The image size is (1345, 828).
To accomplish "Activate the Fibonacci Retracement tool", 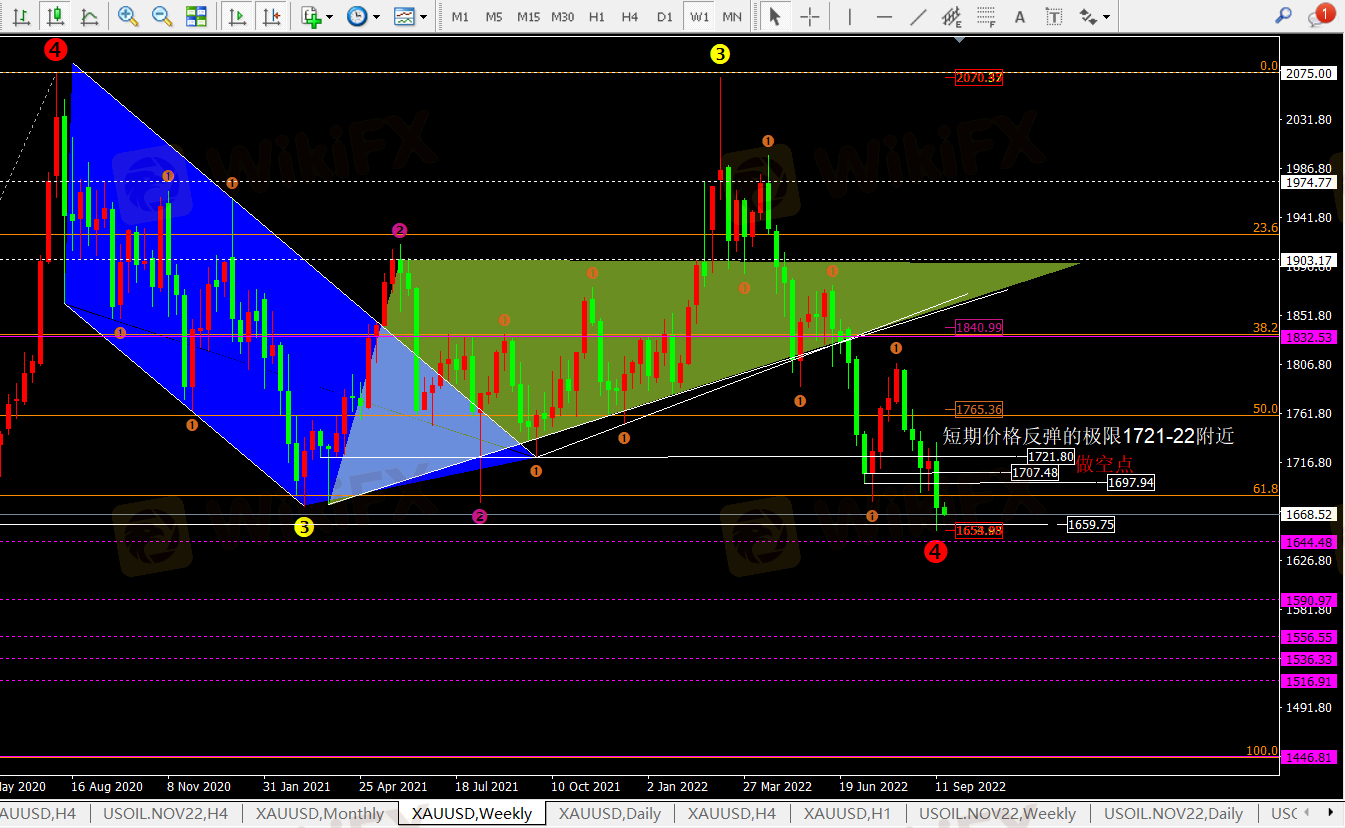I will [986, 16].
